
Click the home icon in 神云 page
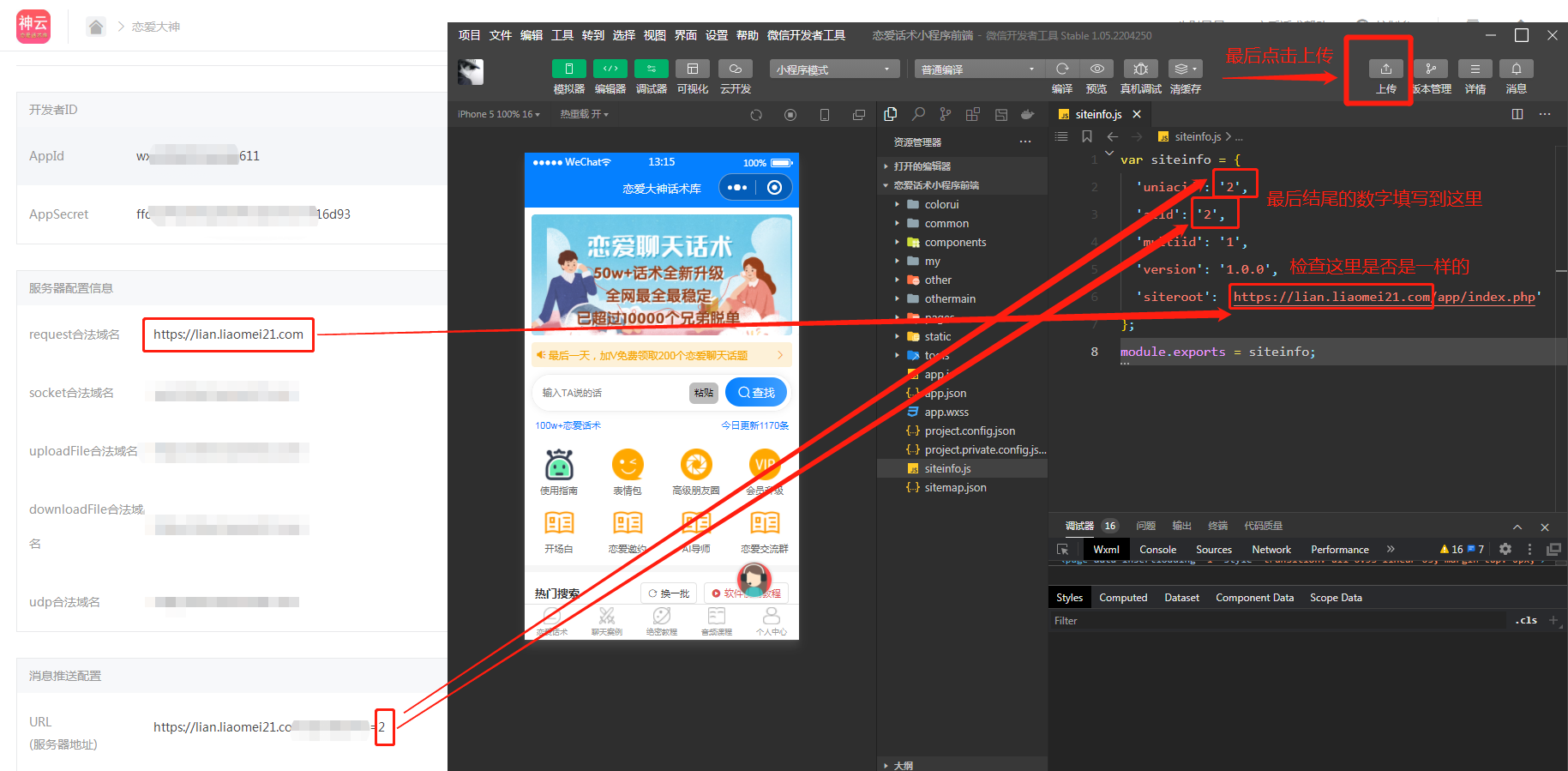(x=96, y=27)
